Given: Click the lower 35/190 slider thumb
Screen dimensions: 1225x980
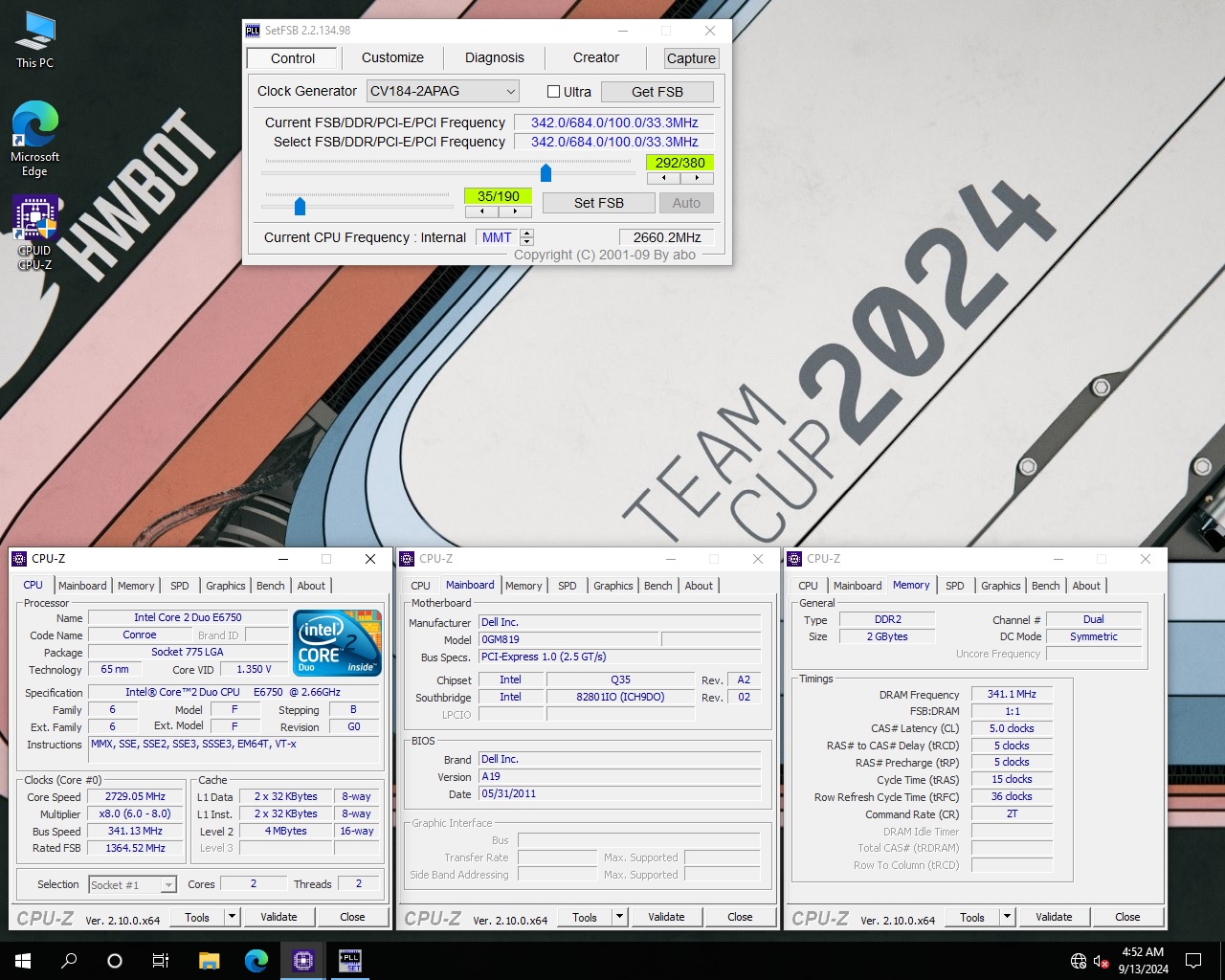Looking at the screenshot, I should (x=300, y=206).
